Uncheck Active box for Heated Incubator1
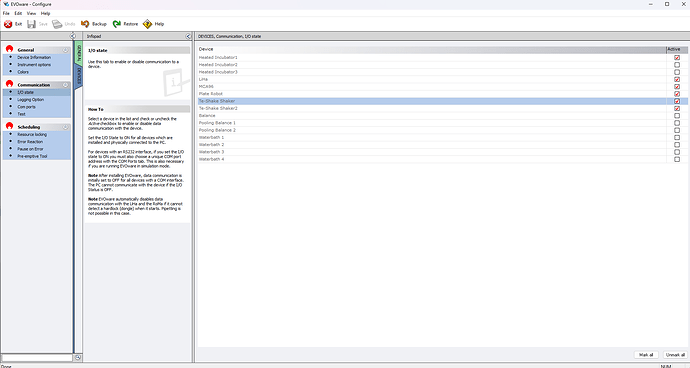Viewport: 690px width, 368px height. point(677,58)
